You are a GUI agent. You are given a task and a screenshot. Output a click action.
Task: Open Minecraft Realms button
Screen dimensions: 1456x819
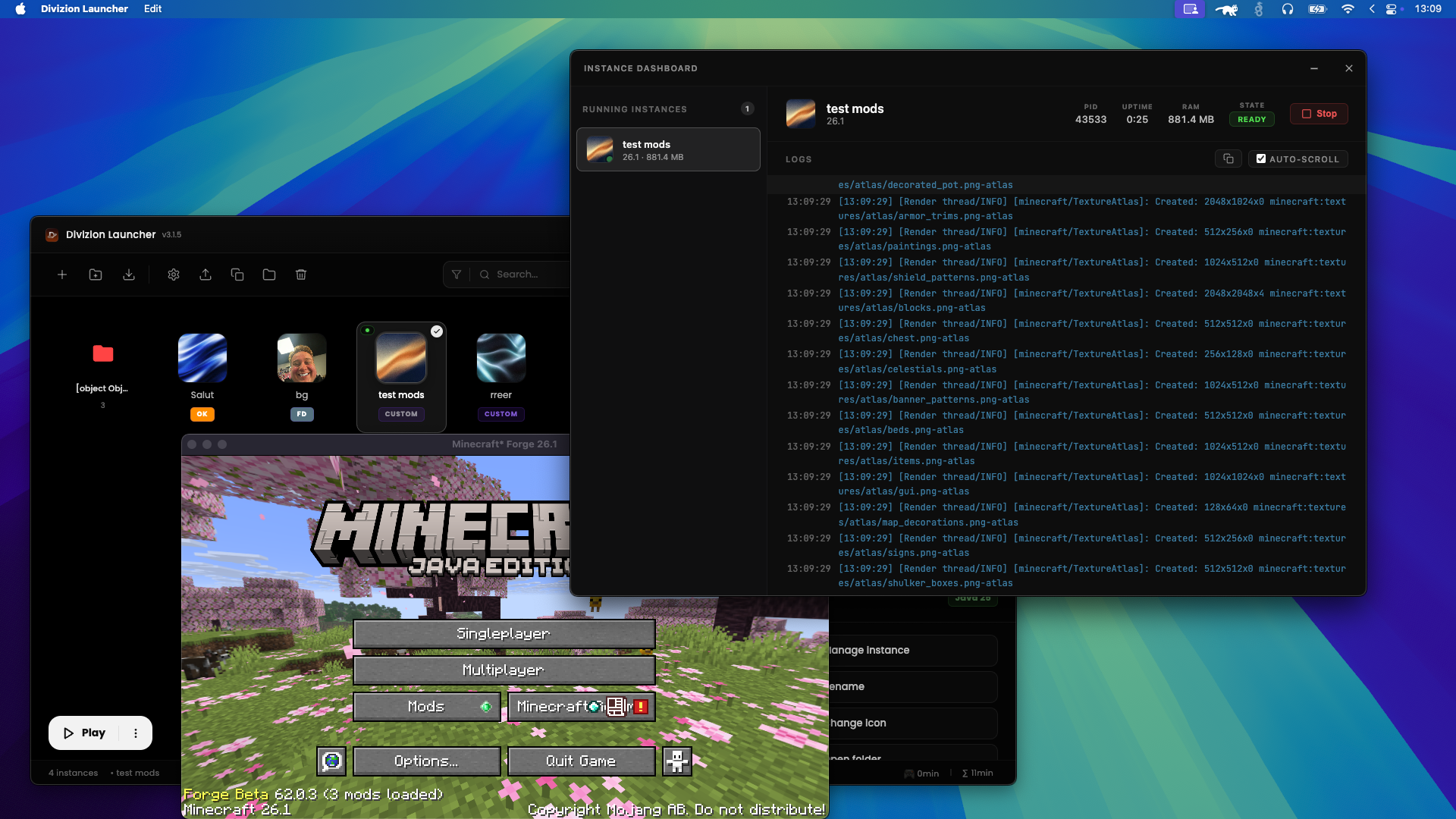(x=581, y=706)
